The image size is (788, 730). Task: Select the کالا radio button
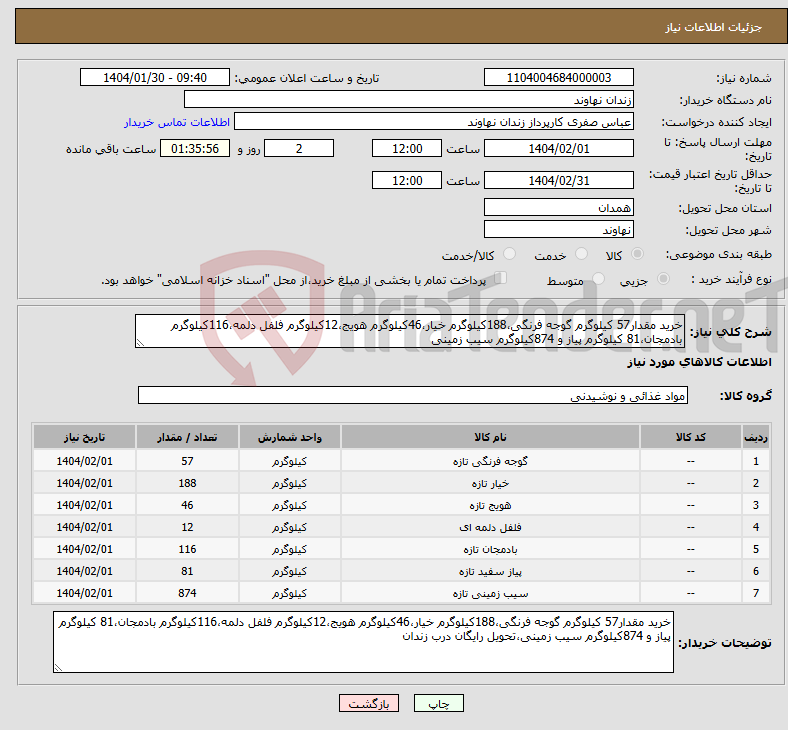pos(638,255)
